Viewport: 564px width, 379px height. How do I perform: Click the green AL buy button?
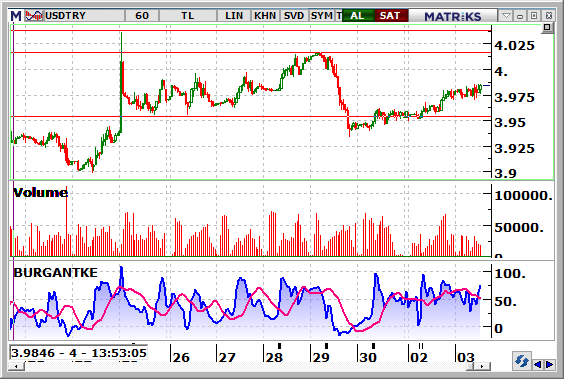pyautogui.click(x=358, y=16)
